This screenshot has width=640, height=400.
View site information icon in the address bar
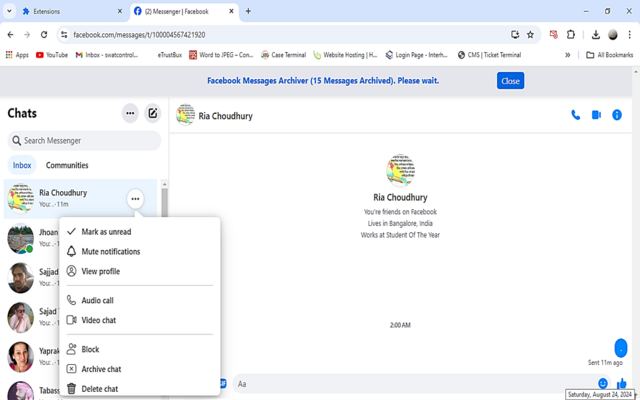pyautogui.click(x=64, y=35)
